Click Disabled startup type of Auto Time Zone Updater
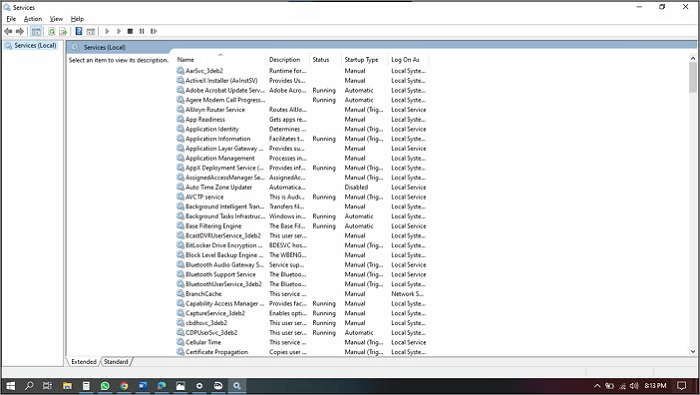The height and width of the screenshot is (395, 700). (x=356, y=187)
